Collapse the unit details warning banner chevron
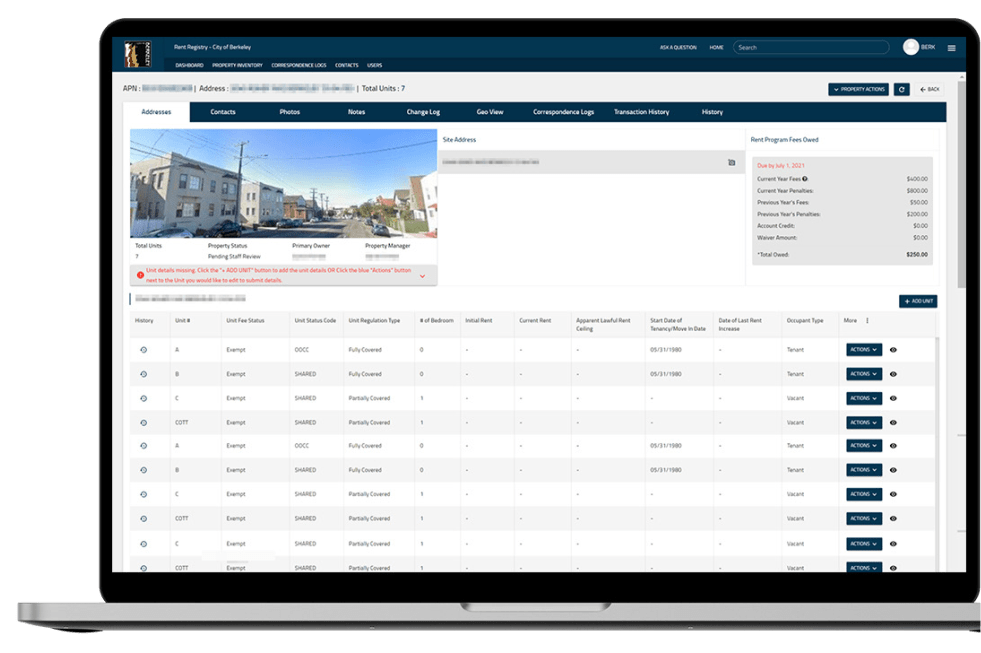This screenshot has height=653, width=981. pyautogui.click(x=424, y=277)
